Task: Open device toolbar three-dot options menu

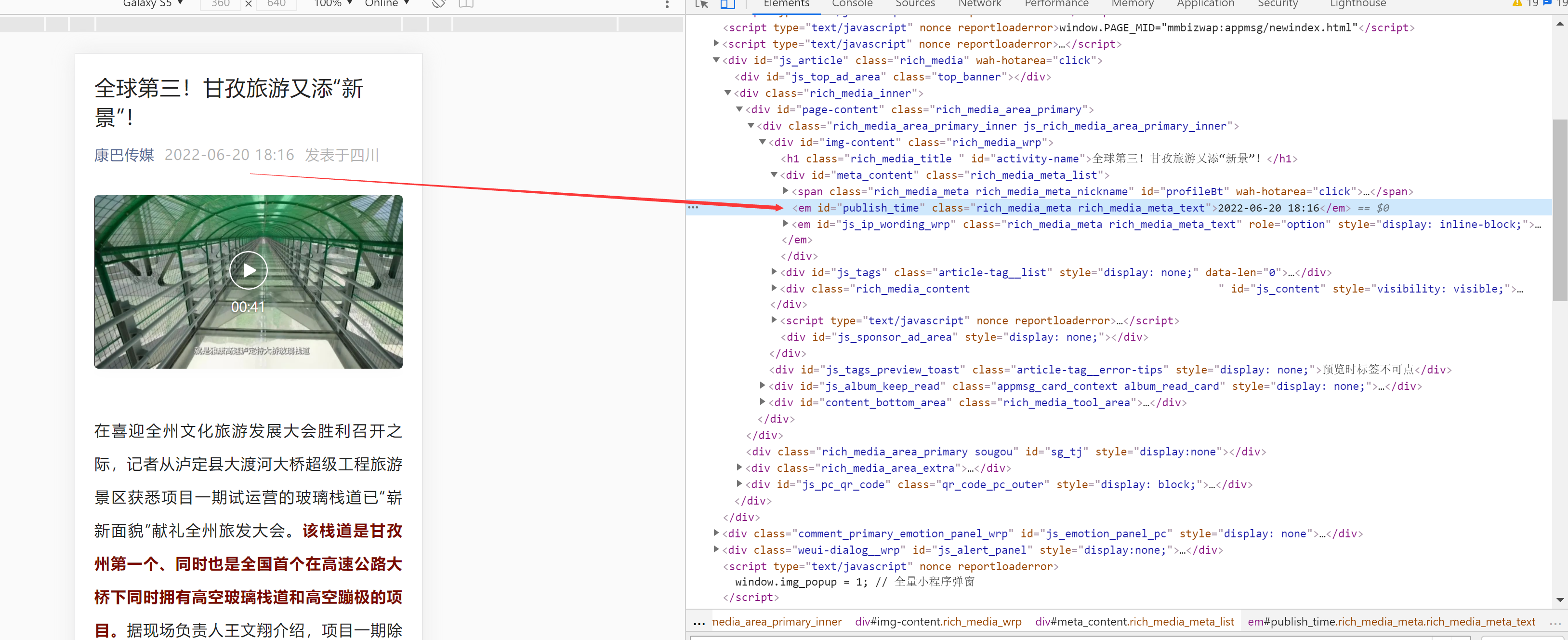Action: pyautogui.click(x=667, y=4)
